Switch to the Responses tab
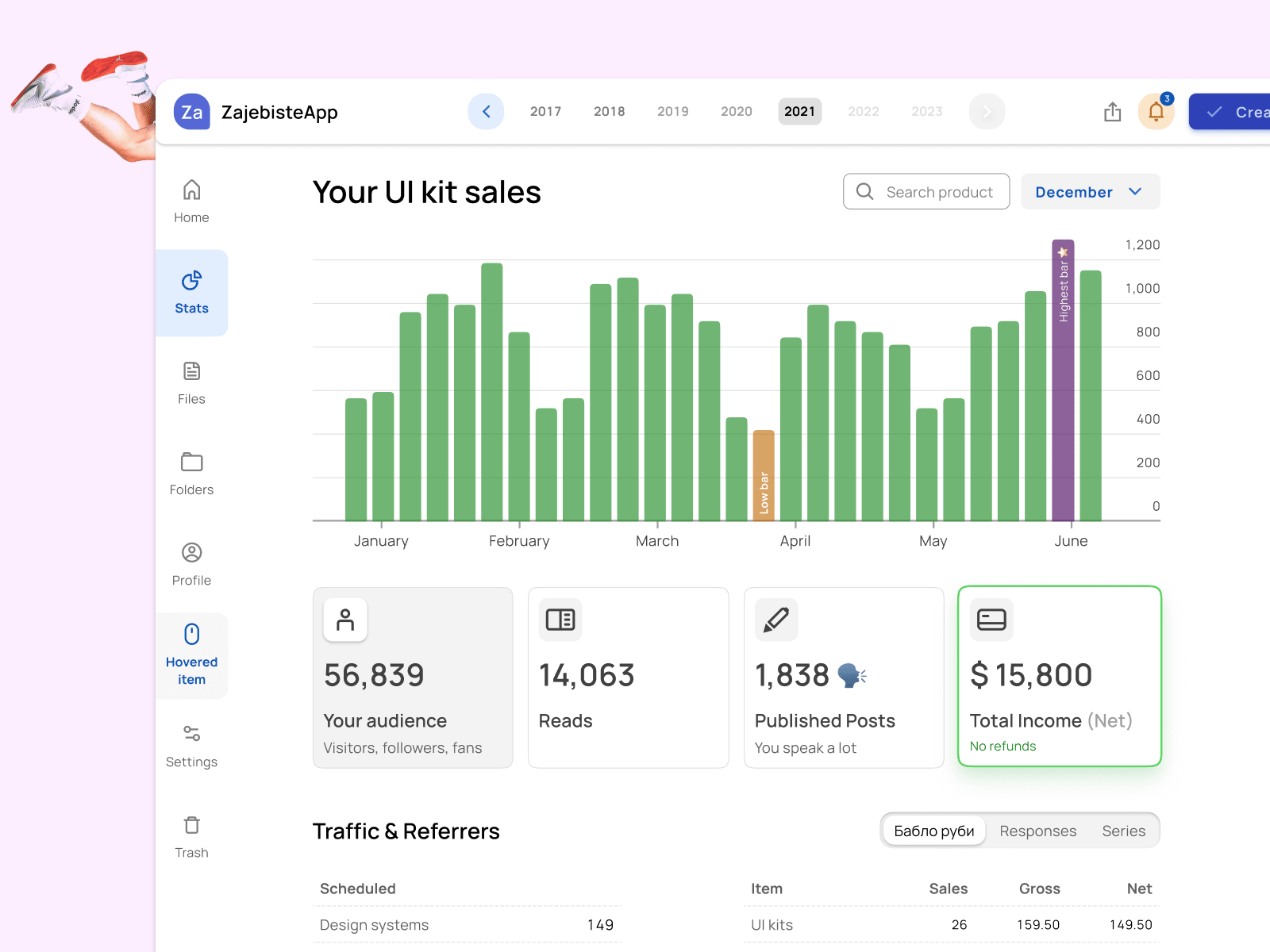Screen dimensions: 1270x952 tap(1038, 831)
